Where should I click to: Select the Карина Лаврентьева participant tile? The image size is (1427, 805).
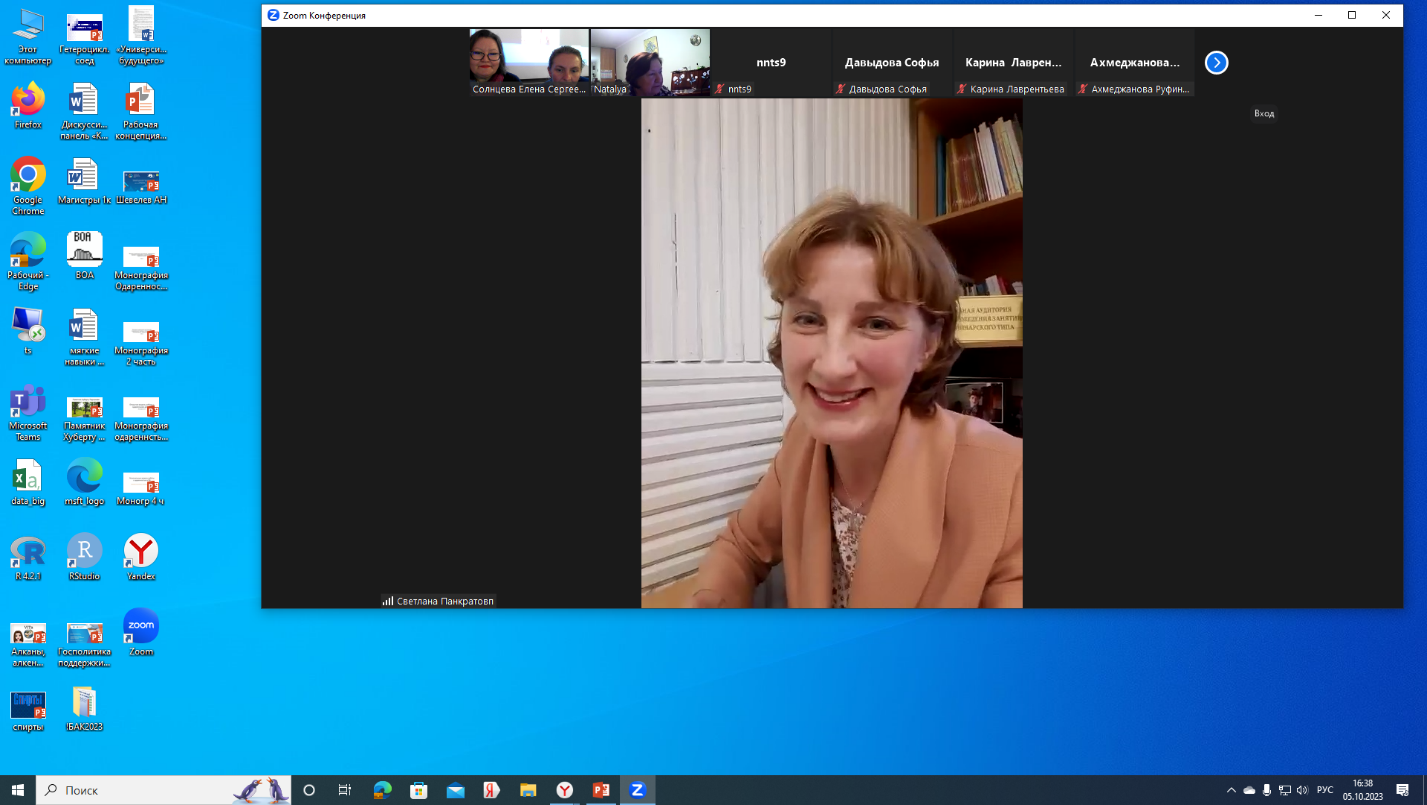[x=1013, y=62]
